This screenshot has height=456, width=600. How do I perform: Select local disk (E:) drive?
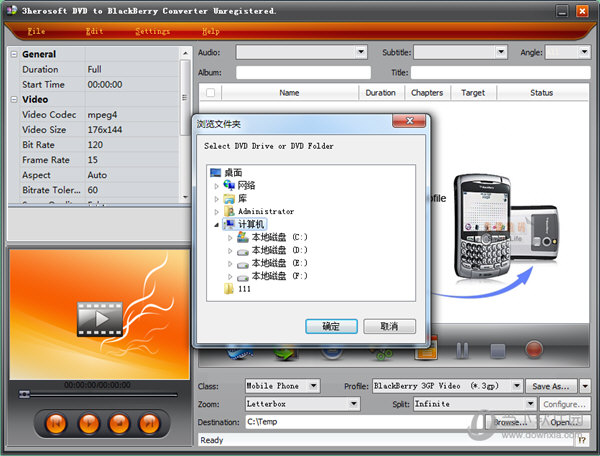pos(272,263)
